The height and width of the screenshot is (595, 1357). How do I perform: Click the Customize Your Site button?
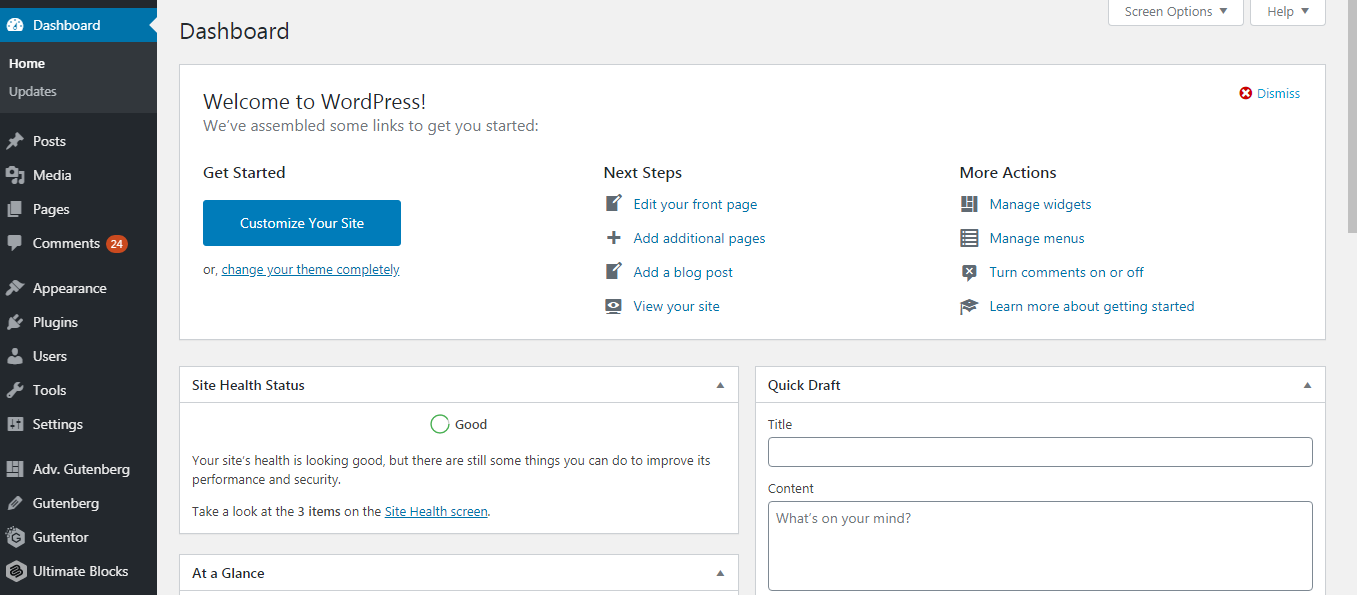point(302,223)
